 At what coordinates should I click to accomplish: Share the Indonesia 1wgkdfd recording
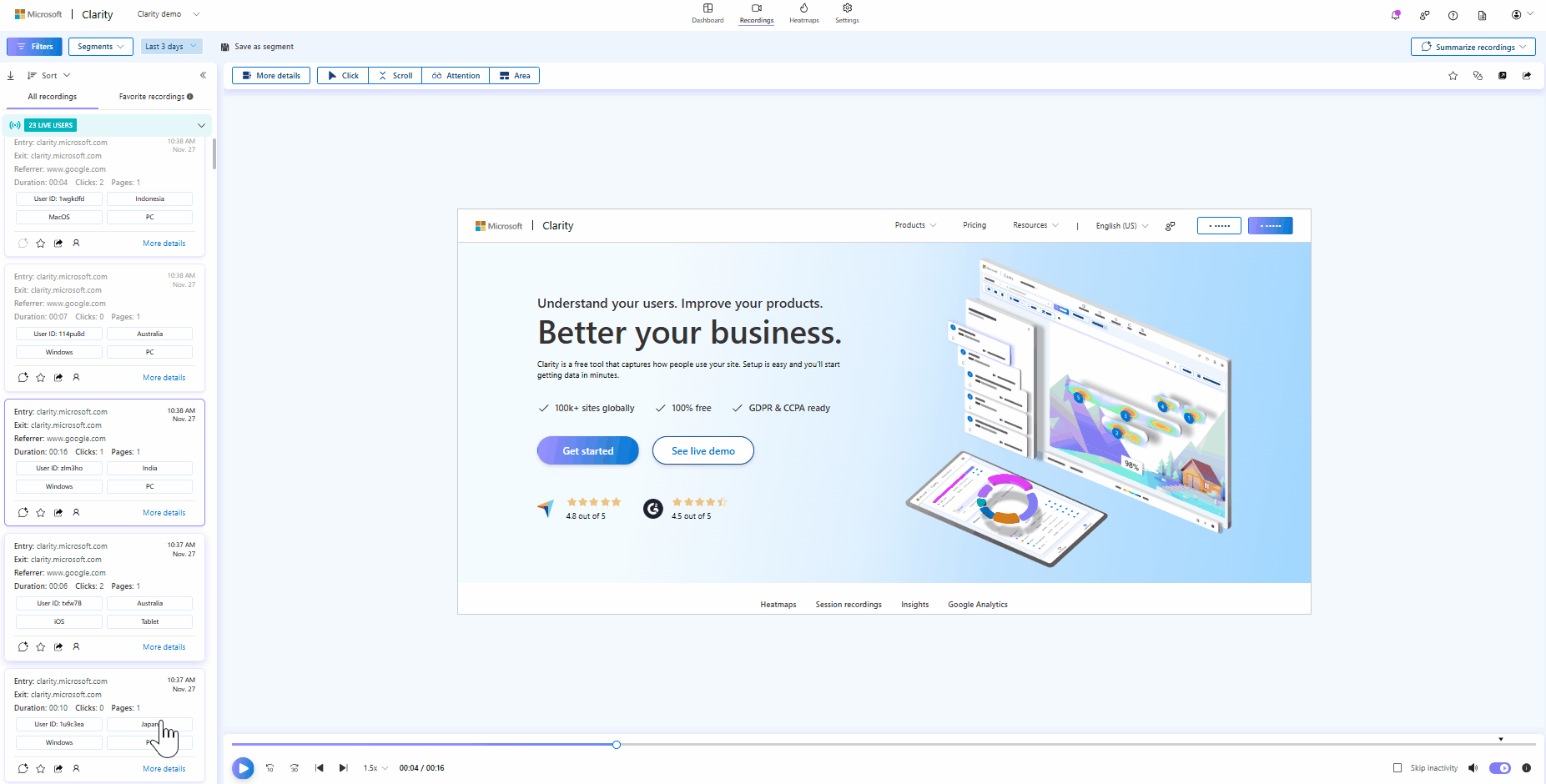coord(58,244)
